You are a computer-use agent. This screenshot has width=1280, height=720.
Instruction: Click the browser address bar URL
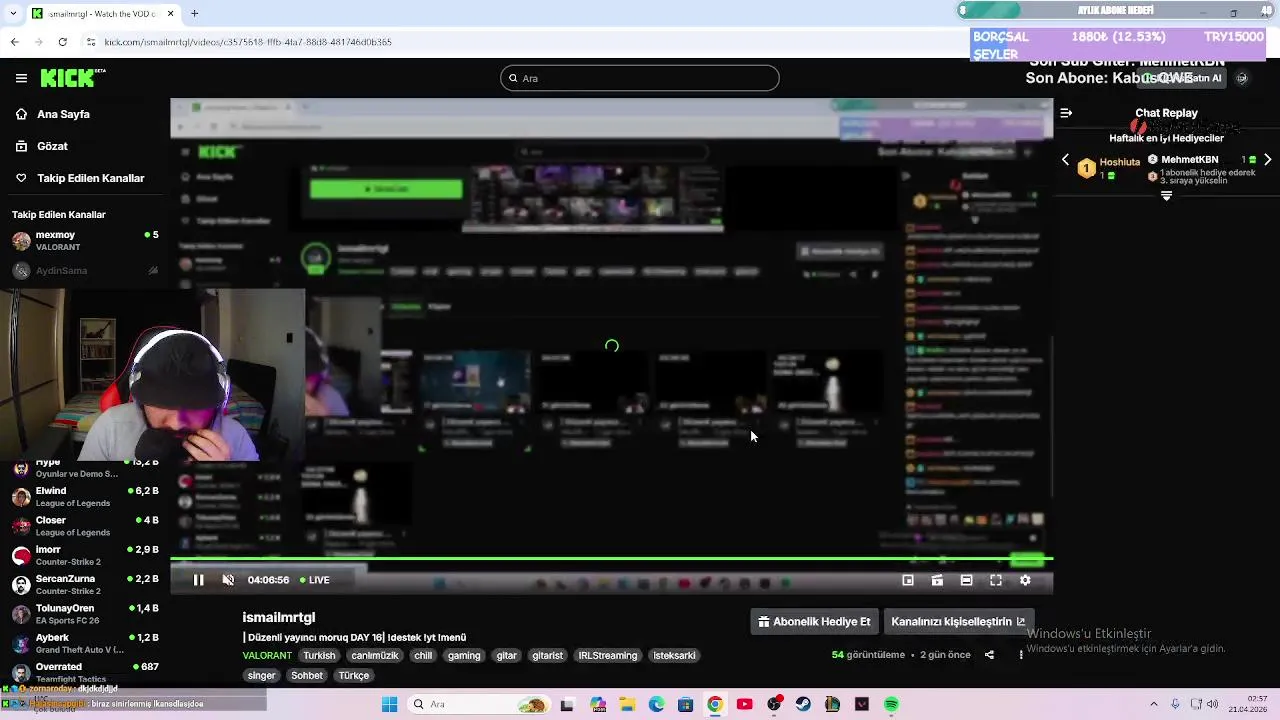click(x=248, y=42)
